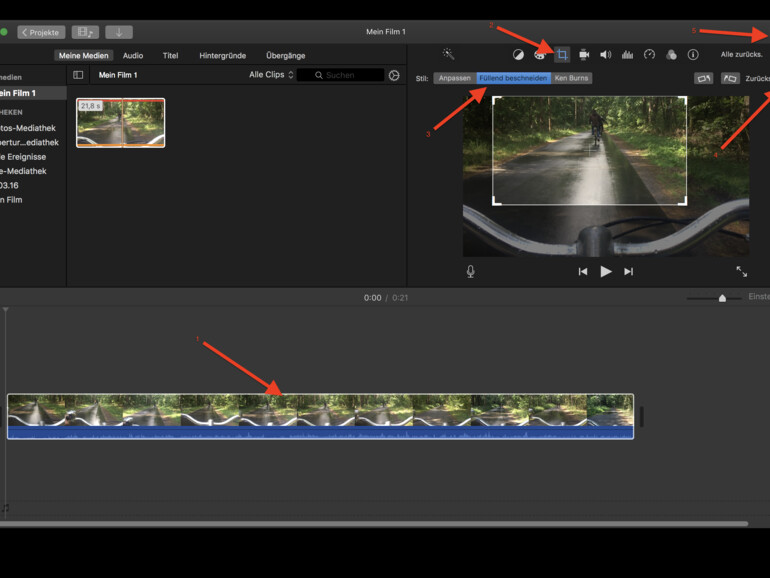Toggle the media library sidebar button
770x578 pixels.
click(78, 75)
